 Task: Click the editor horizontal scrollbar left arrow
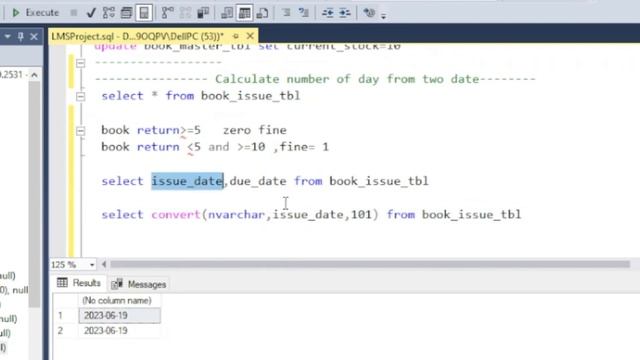click(x=104, y=264)
